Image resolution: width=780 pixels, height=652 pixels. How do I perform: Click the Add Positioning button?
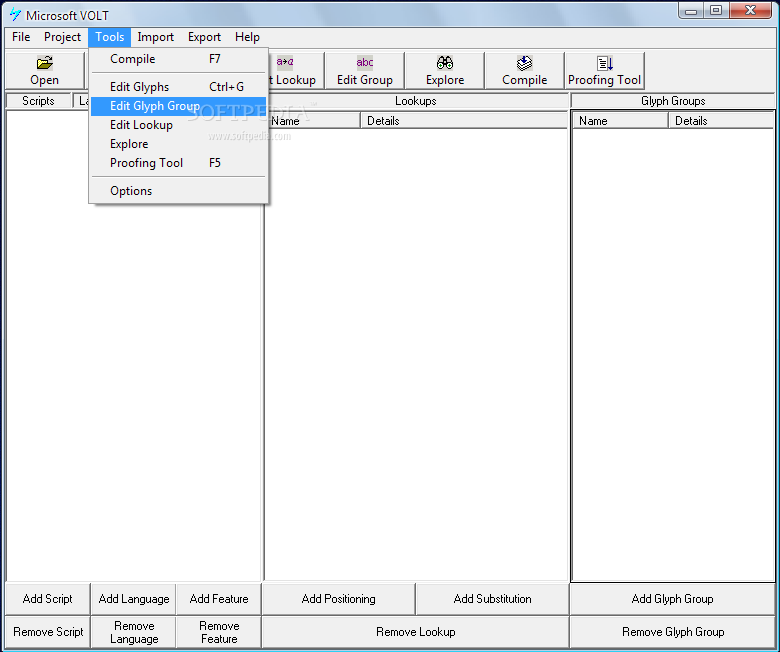pos(338,599)
